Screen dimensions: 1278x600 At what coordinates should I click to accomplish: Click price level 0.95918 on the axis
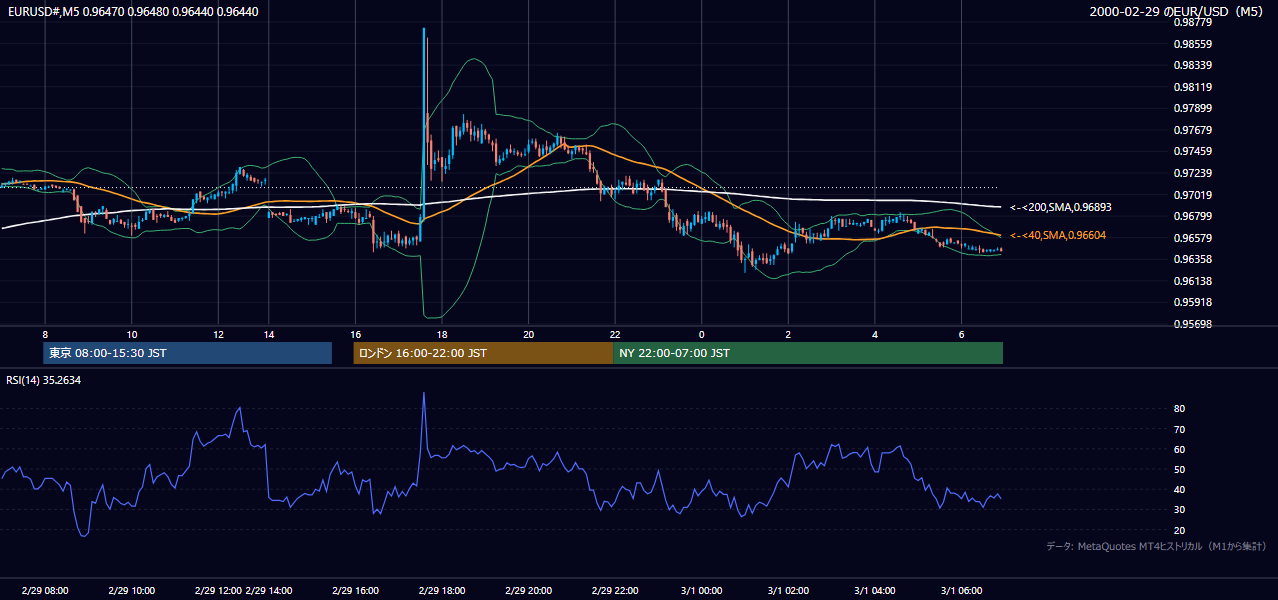tap(1192, 302)
